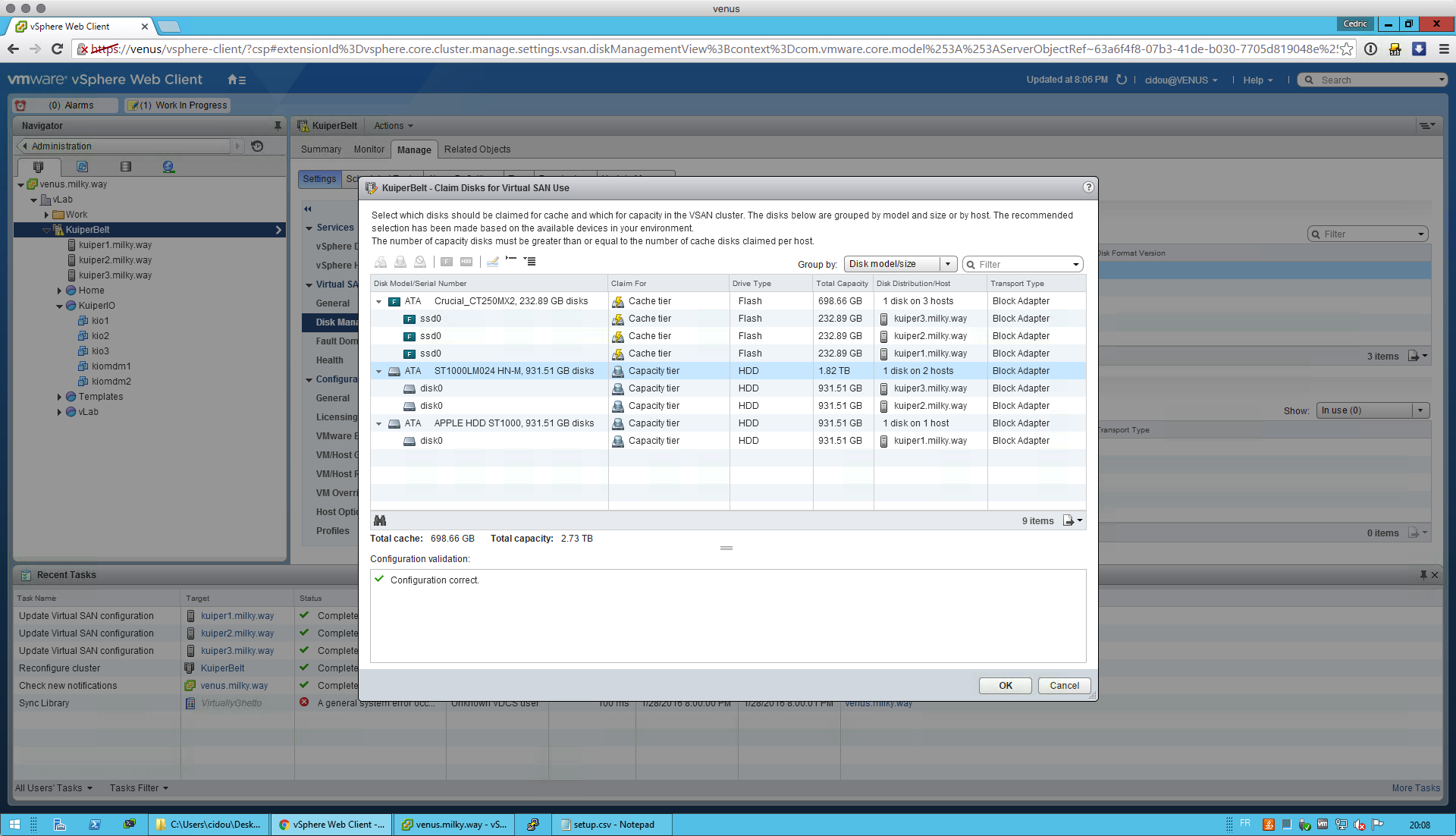The width and height of the screenshot is (1456, 836).
Task: Click the refresh icon beside Updated time
Action: pyautogui.click(x=1122, y=80)
